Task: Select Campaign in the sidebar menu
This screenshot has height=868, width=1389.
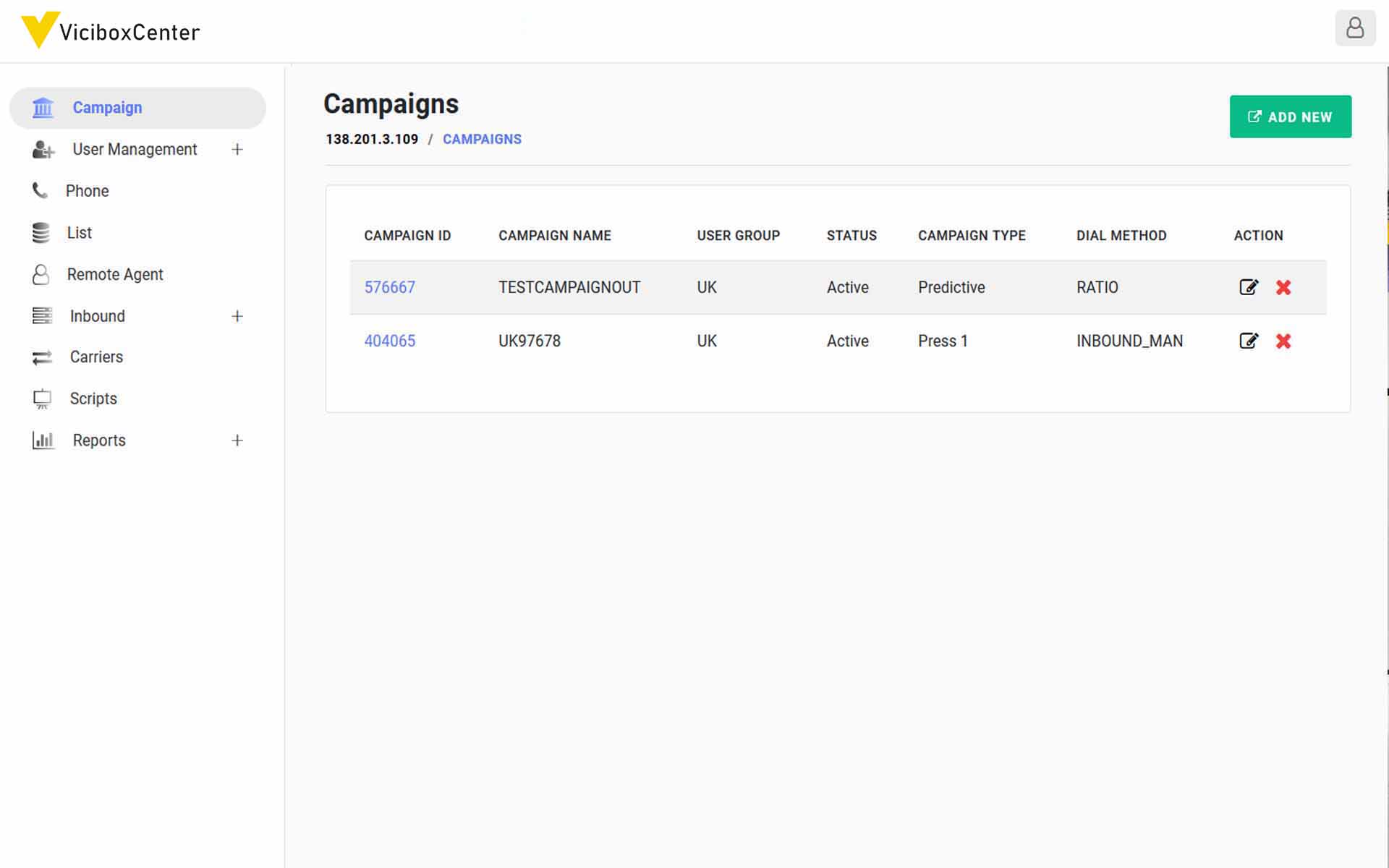Action: (107, 107)
